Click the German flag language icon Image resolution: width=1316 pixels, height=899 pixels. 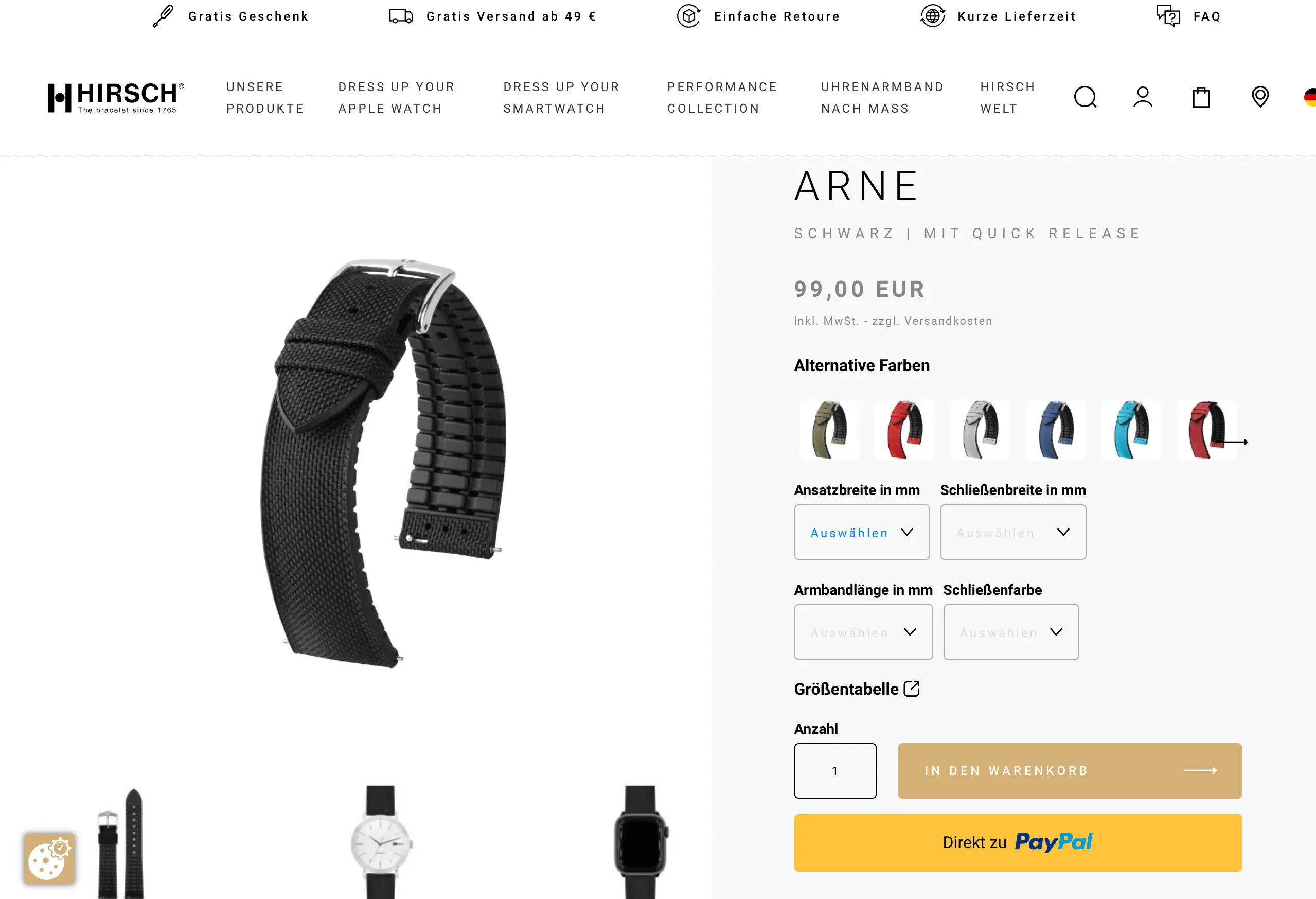coord(1310,97)
